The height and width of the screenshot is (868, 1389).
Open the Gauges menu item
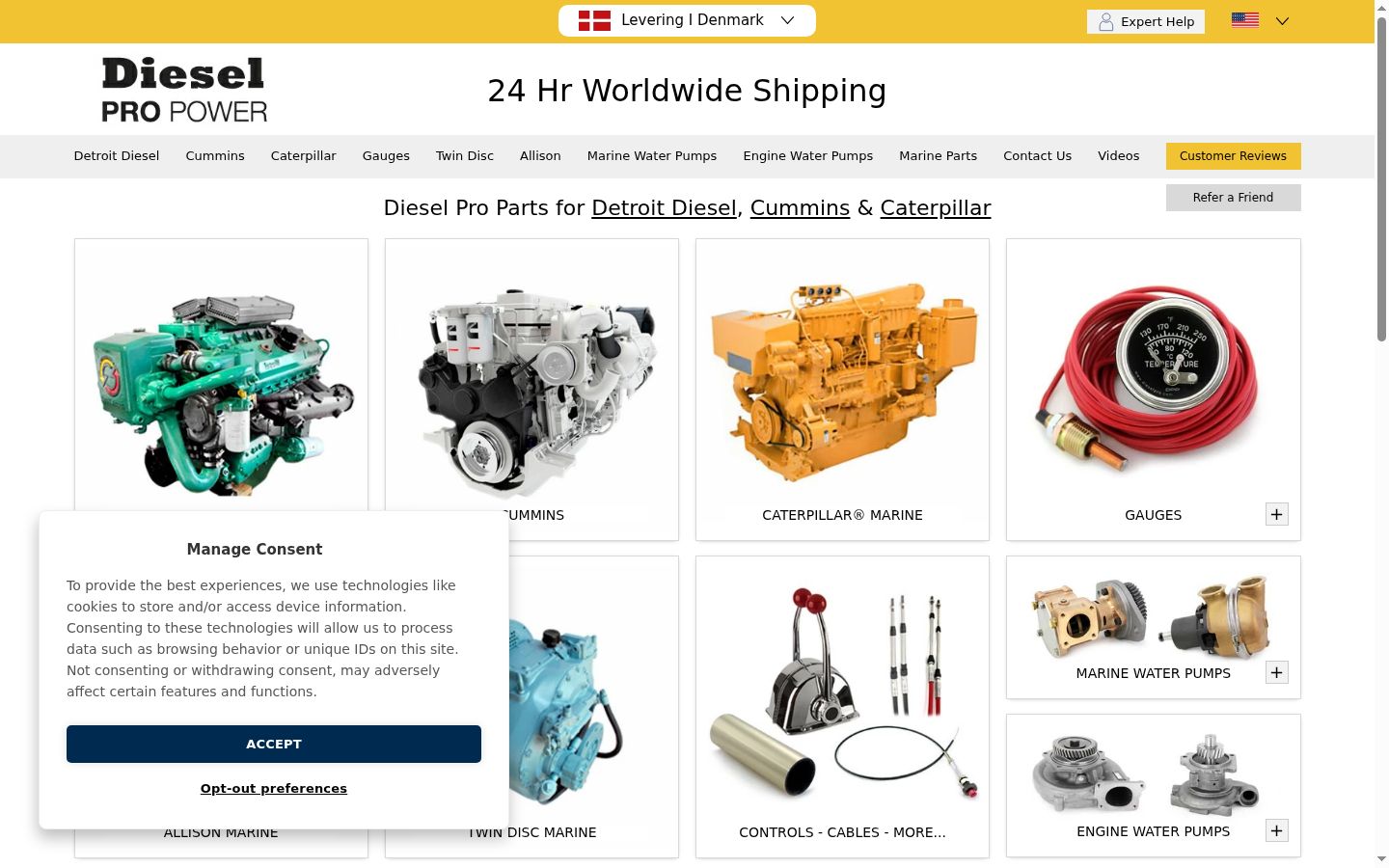[x=386, y=155]
